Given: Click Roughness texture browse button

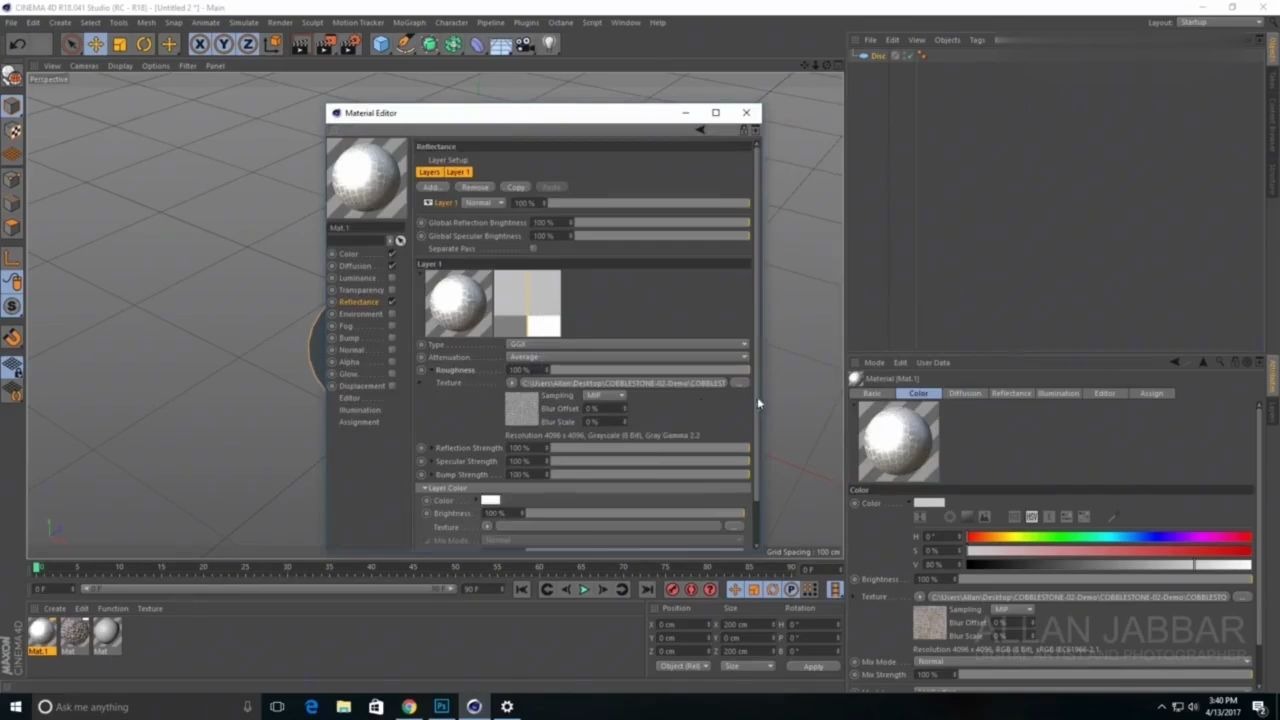Looking at the screenshot, I should coord(739,383).
